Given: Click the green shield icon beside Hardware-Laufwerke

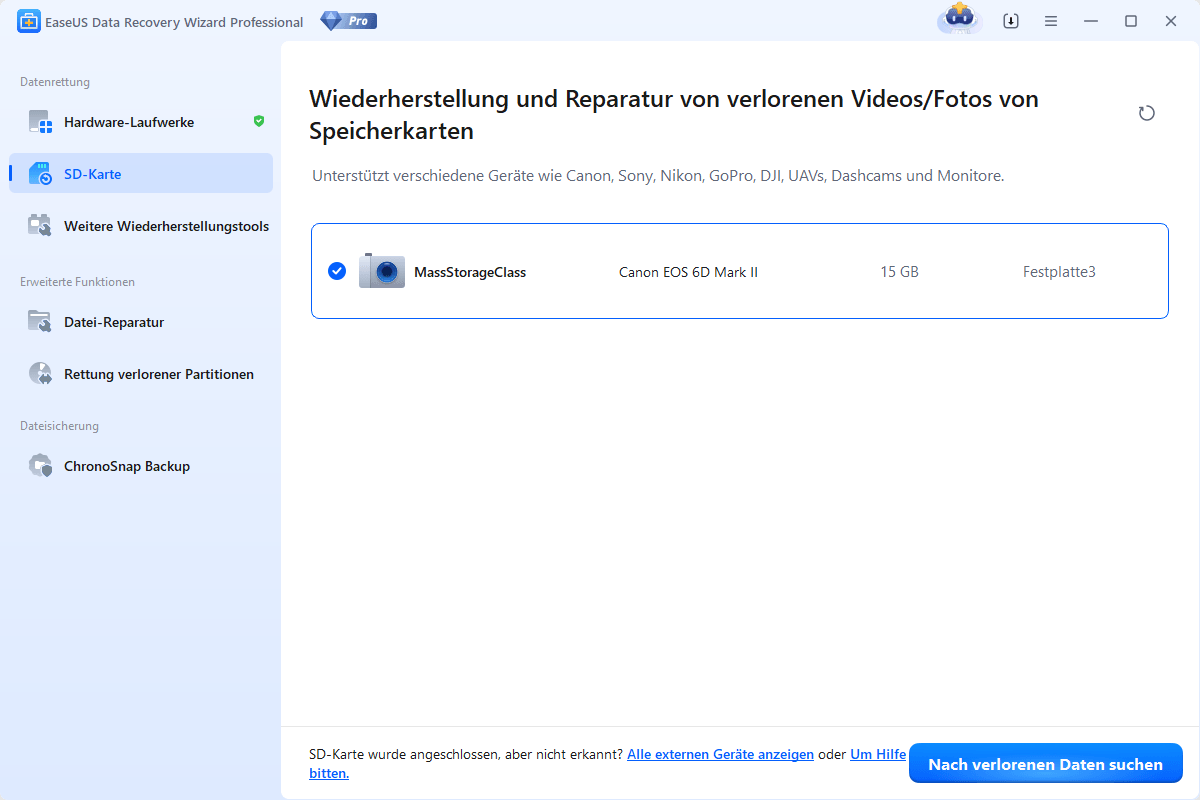Looking at the screenshot, I should pyautogui.click(x=259, y=121).
